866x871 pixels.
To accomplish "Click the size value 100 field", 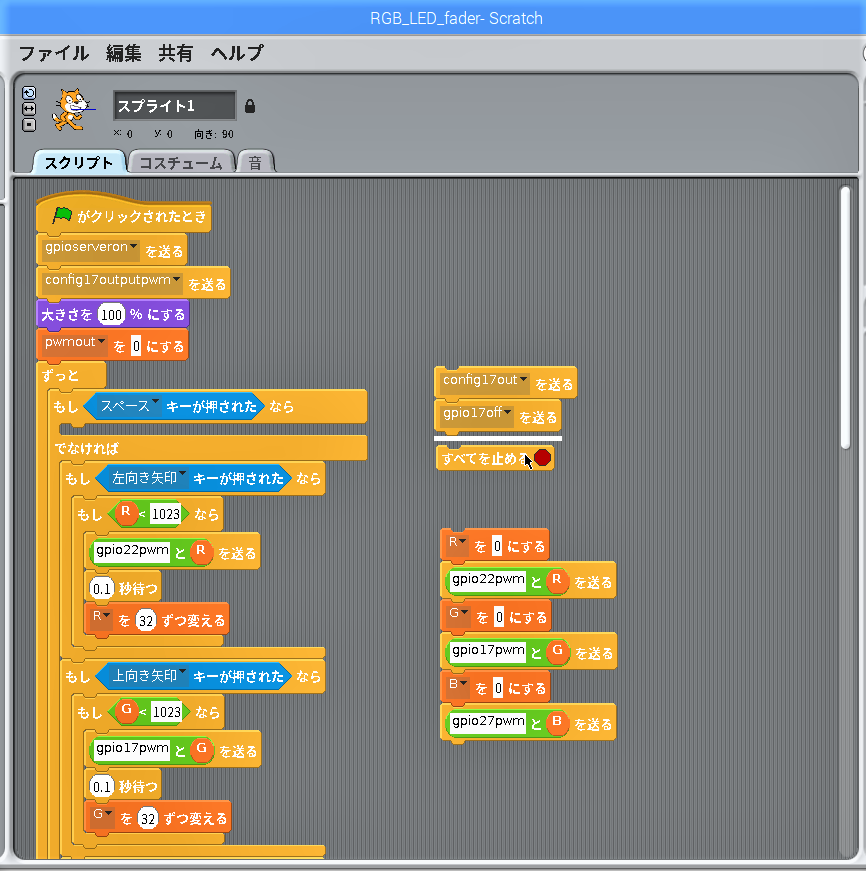I will click(111, 315).
